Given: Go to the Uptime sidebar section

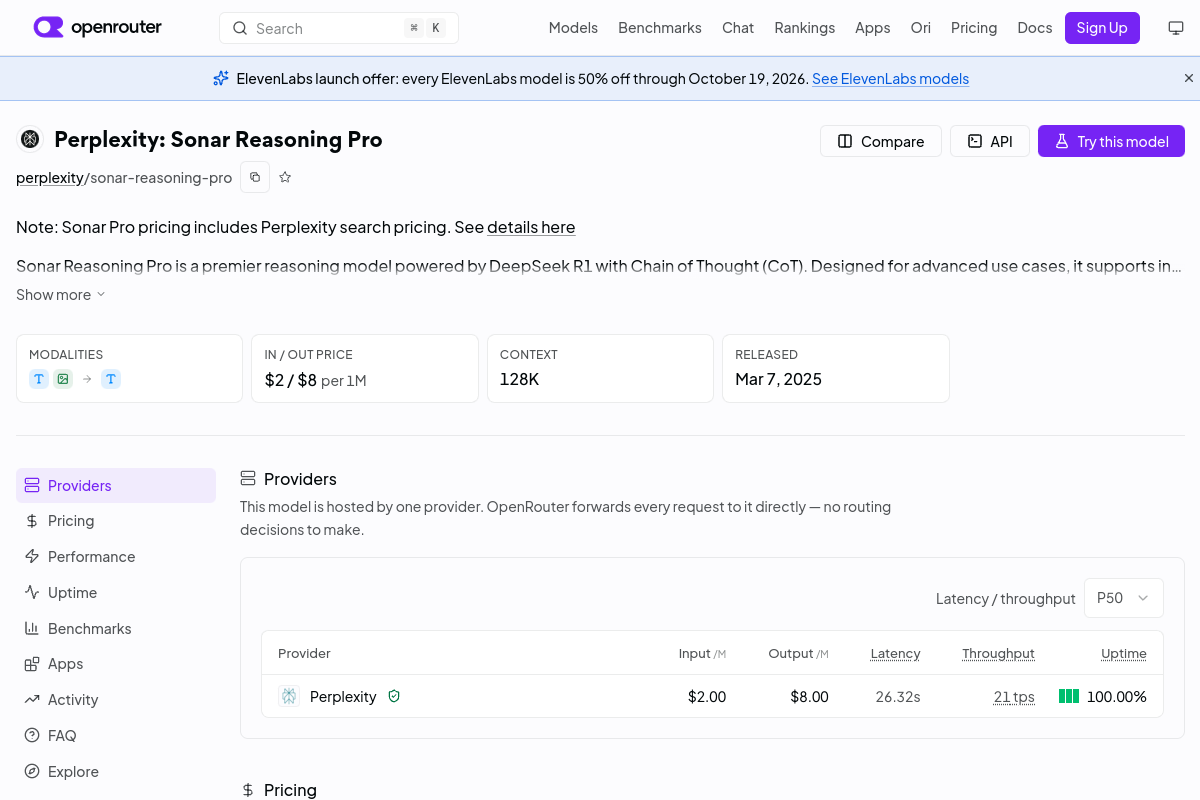Looking at the screenshot, I should [116, 593].
